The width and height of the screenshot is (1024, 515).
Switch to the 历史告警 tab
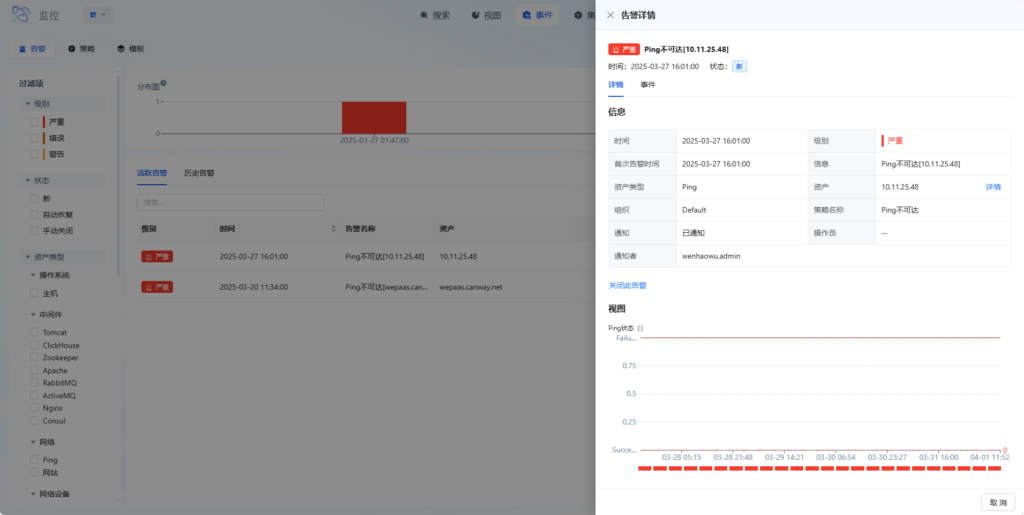point(199,173)
